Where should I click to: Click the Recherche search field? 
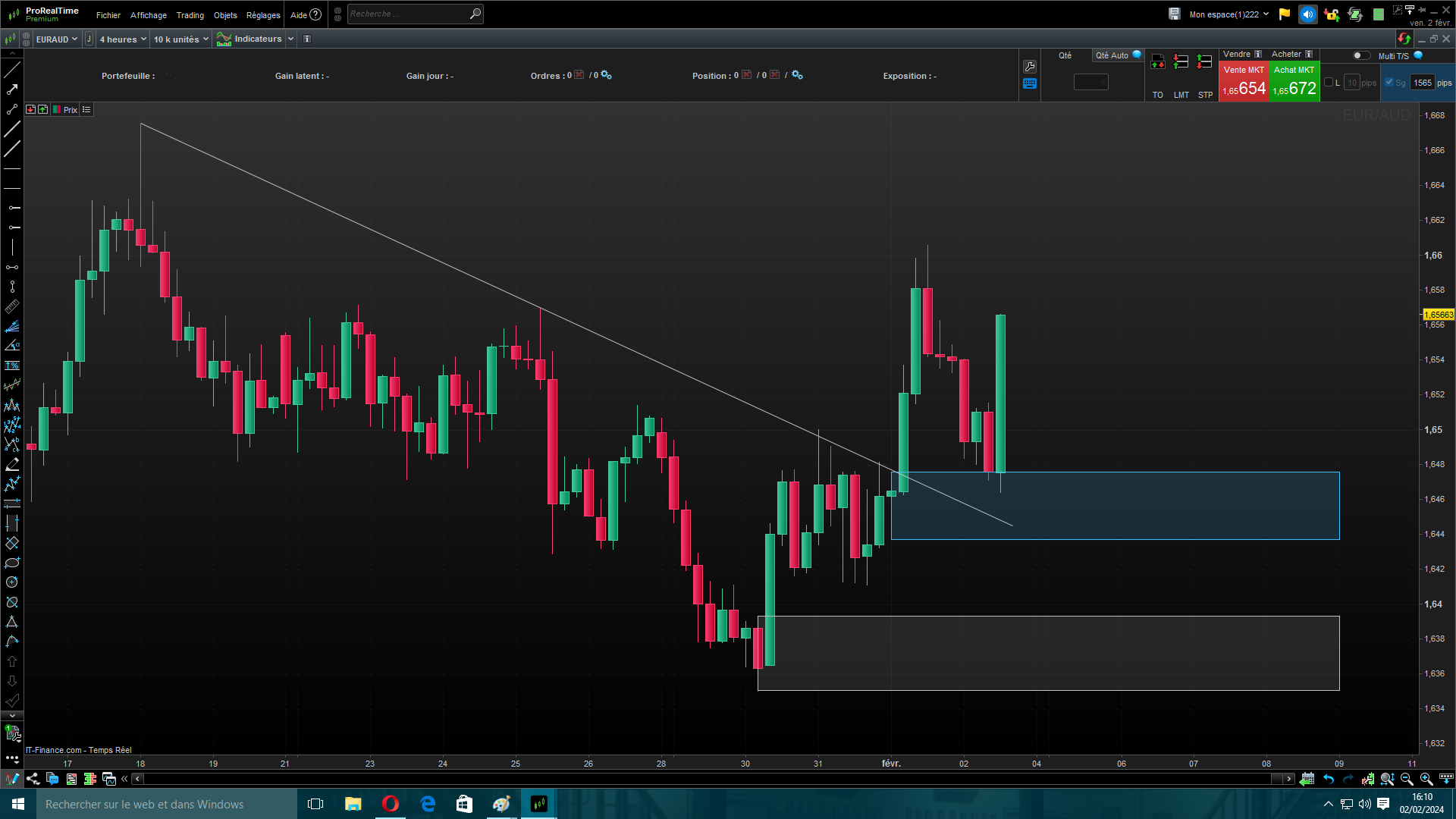pyautogui.click(x=408, y=14)
